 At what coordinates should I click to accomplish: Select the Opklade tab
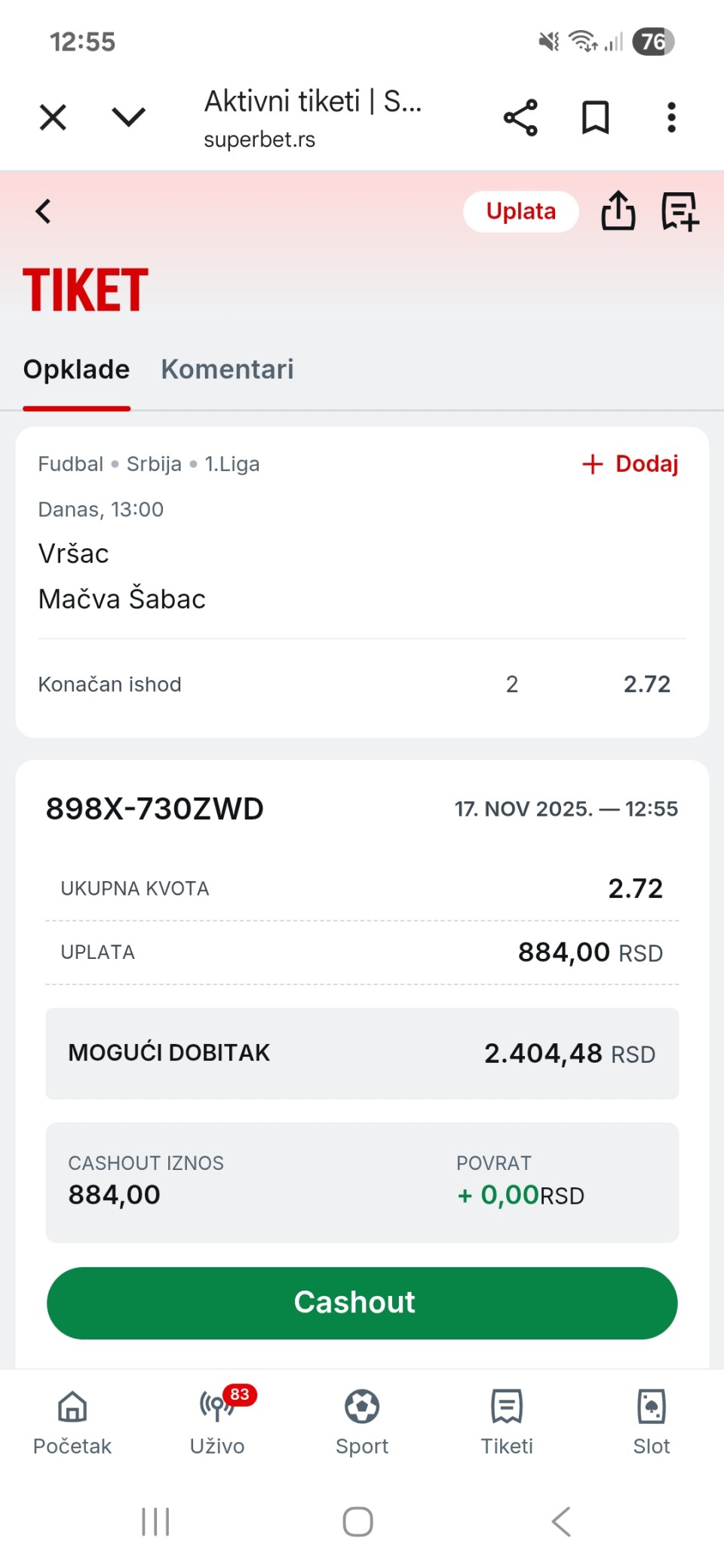click(x=76, y=369)
